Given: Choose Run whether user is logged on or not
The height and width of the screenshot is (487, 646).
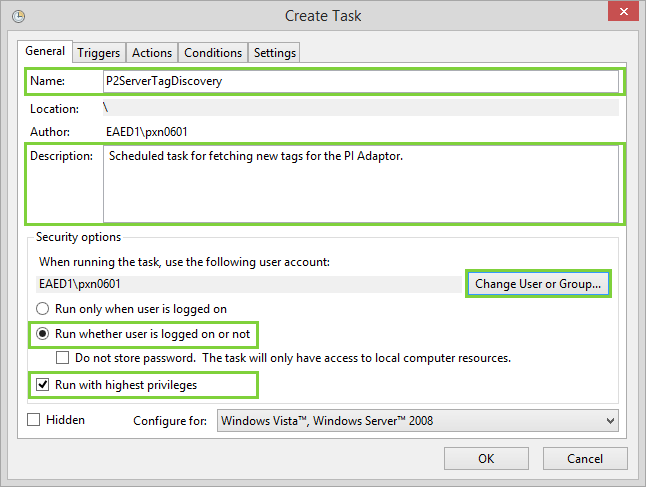Looking at the screenshot, I should point(44,333).
